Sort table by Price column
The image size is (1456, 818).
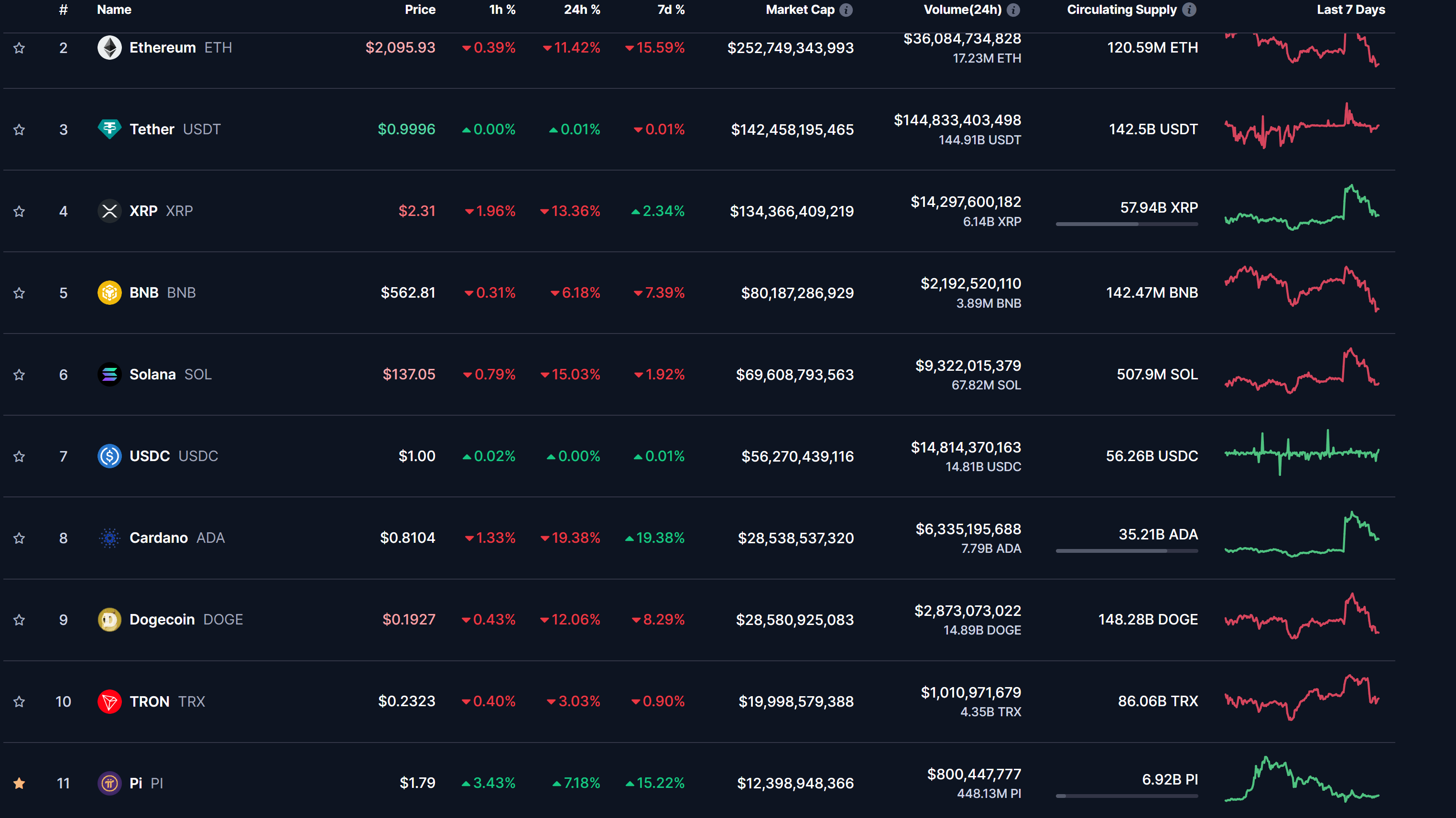420,10
